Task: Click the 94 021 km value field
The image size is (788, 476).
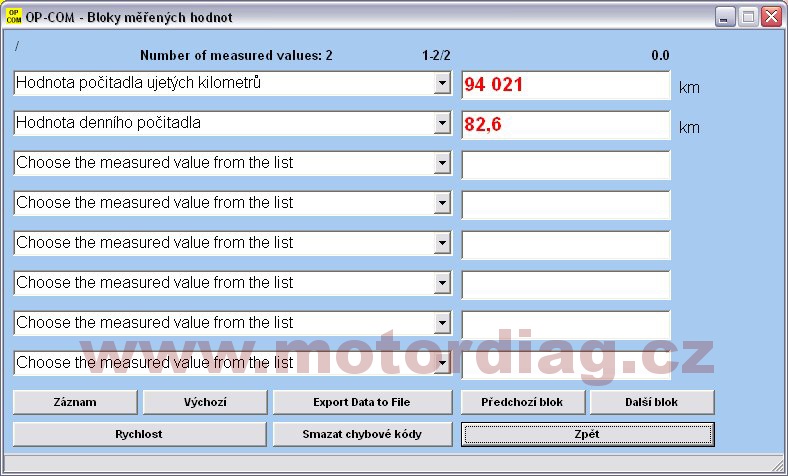Action: [565, 85]
